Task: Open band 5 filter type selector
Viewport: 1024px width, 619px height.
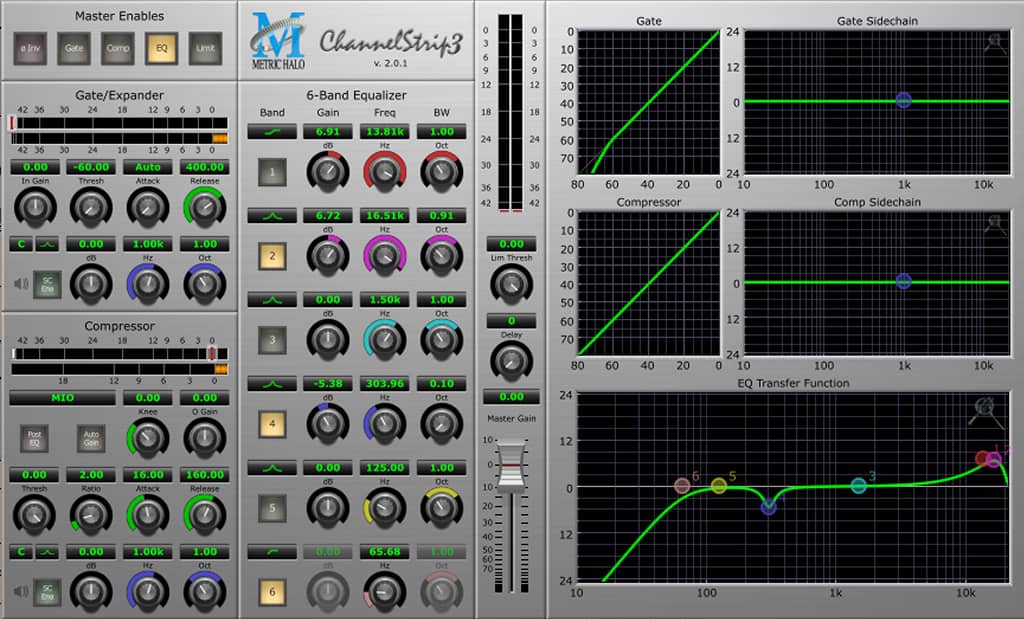Action: 272,468
